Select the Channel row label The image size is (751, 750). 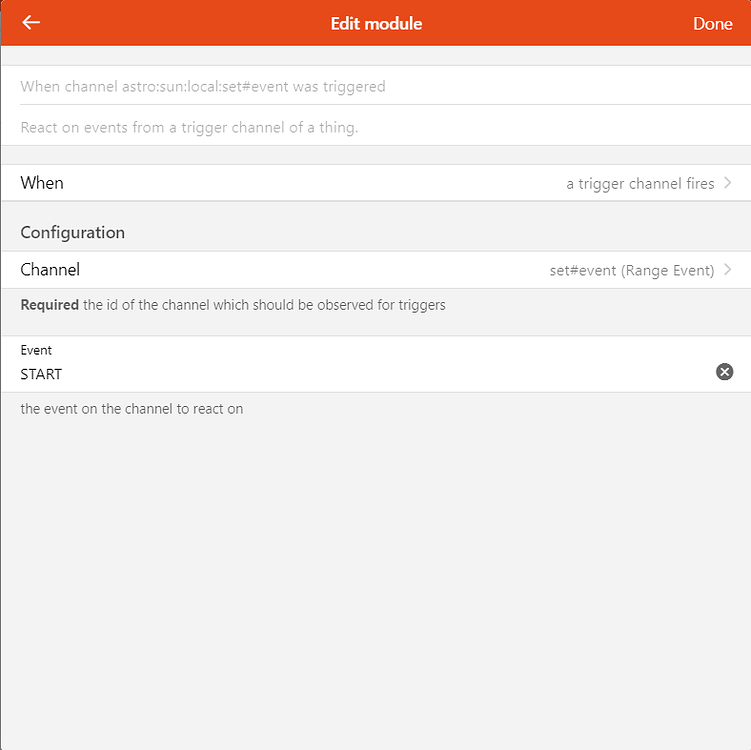50,270
